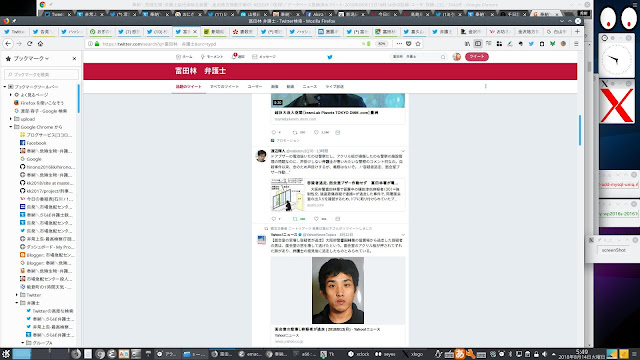Go to Twitter ホーム nav item
Viewport: 640px width, 360px height.
pyautogui.click(x=184, y=57)
